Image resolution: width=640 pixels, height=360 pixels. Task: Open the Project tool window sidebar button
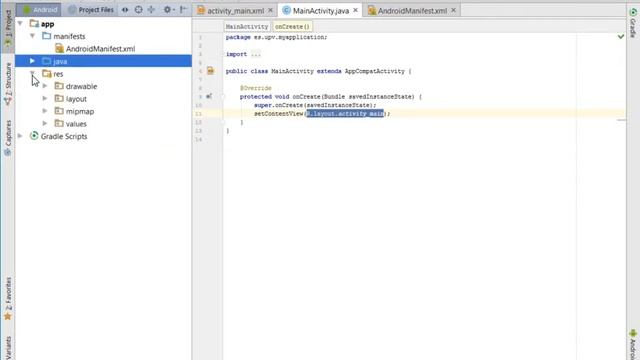(8, 29)
